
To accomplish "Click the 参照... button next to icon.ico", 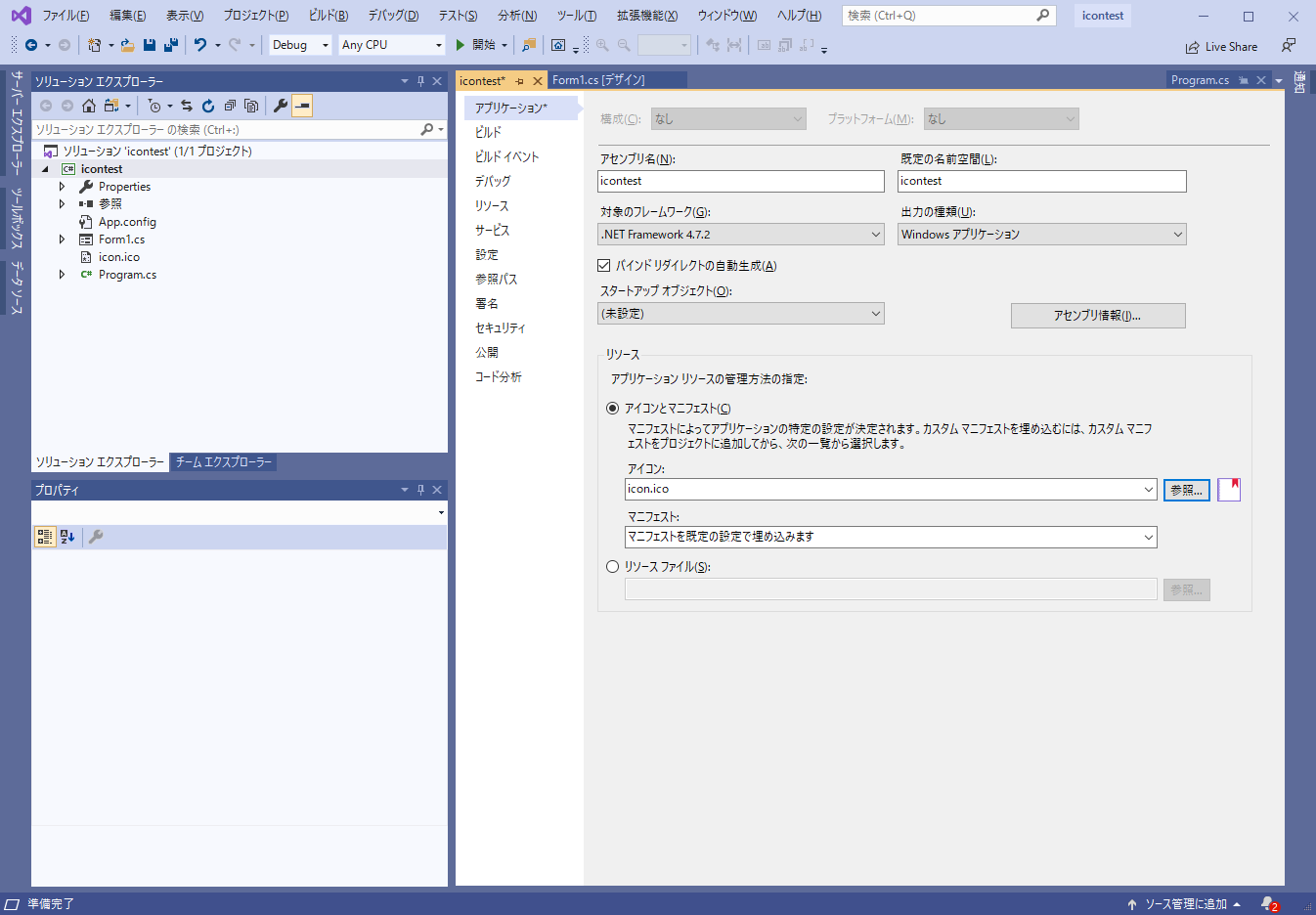I will (1187, 490).
